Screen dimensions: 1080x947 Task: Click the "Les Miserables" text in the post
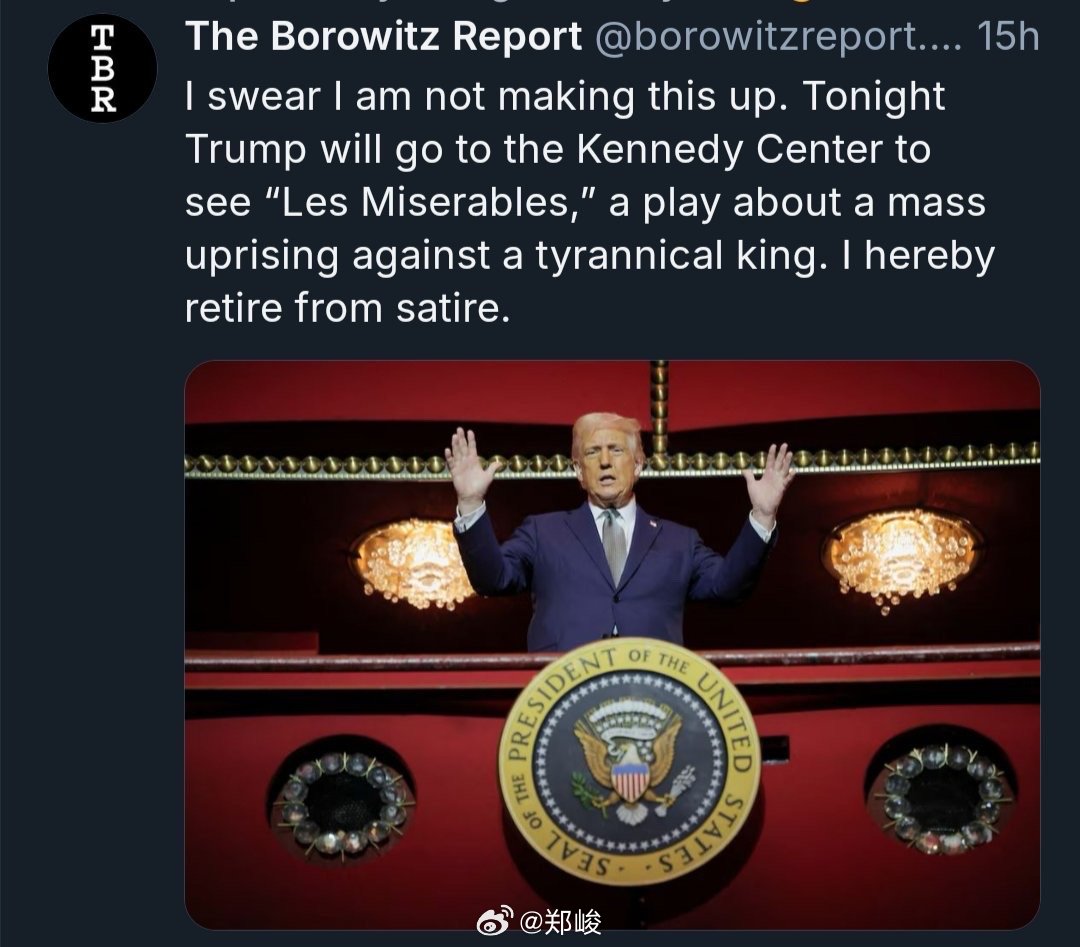[435, 202]
